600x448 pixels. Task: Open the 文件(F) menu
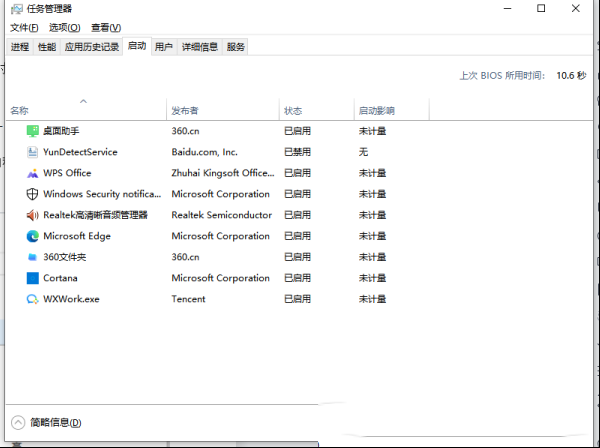(x=24, y=28)
